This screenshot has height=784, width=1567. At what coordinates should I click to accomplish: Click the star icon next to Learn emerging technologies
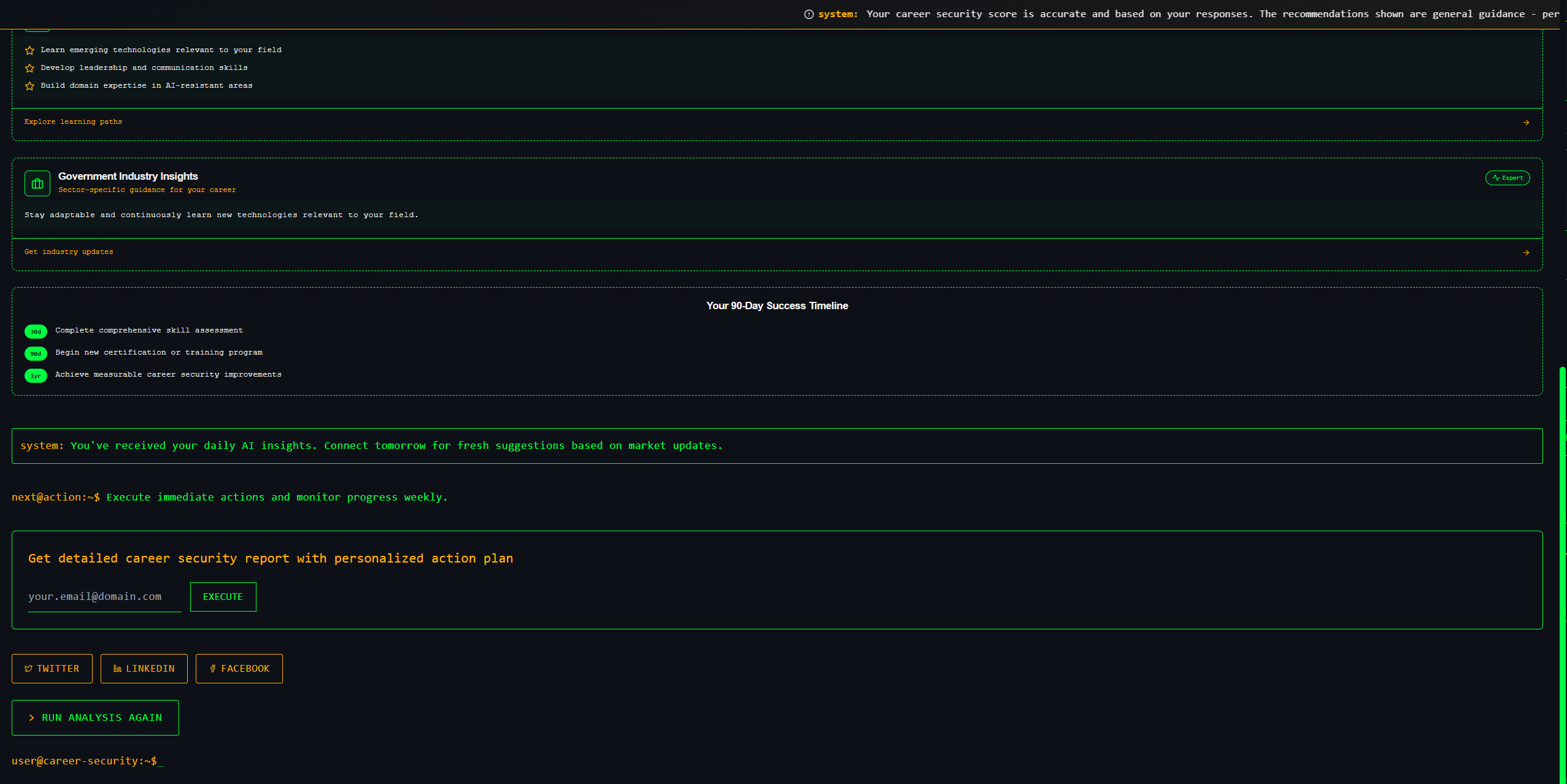point(29,50)
